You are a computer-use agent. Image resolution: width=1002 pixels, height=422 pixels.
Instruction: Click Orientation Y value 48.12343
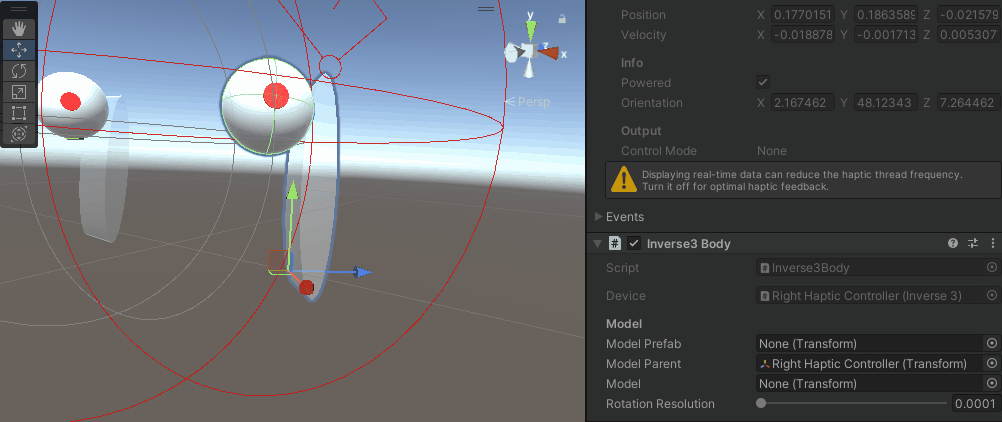coord(885,102)
